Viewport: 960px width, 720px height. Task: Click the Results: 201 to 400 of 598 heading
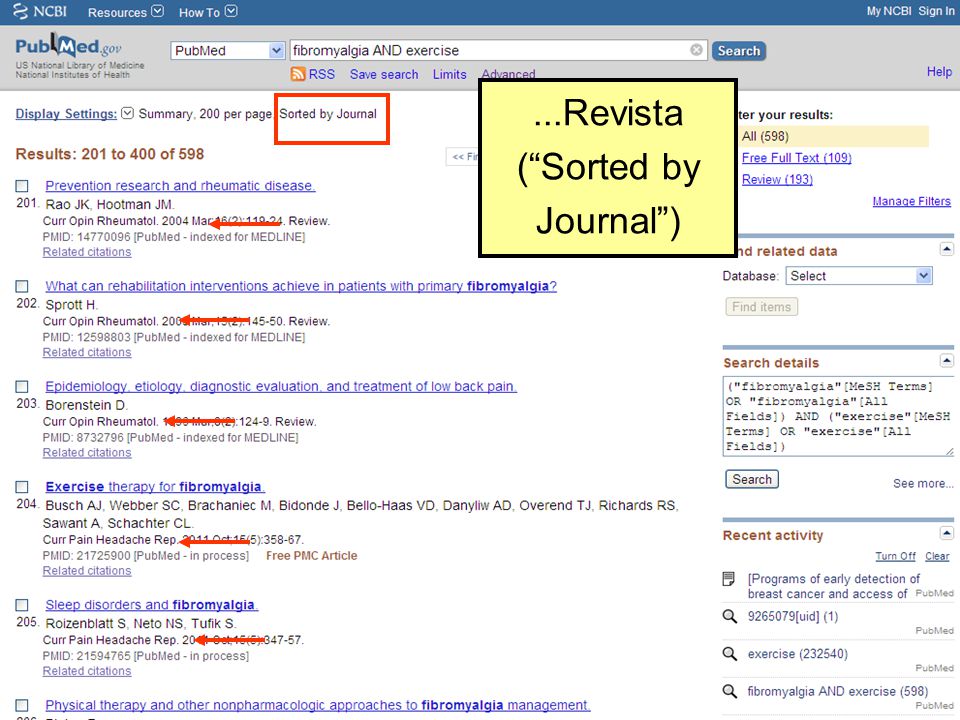pyautogui.click(x=110, y=154)
